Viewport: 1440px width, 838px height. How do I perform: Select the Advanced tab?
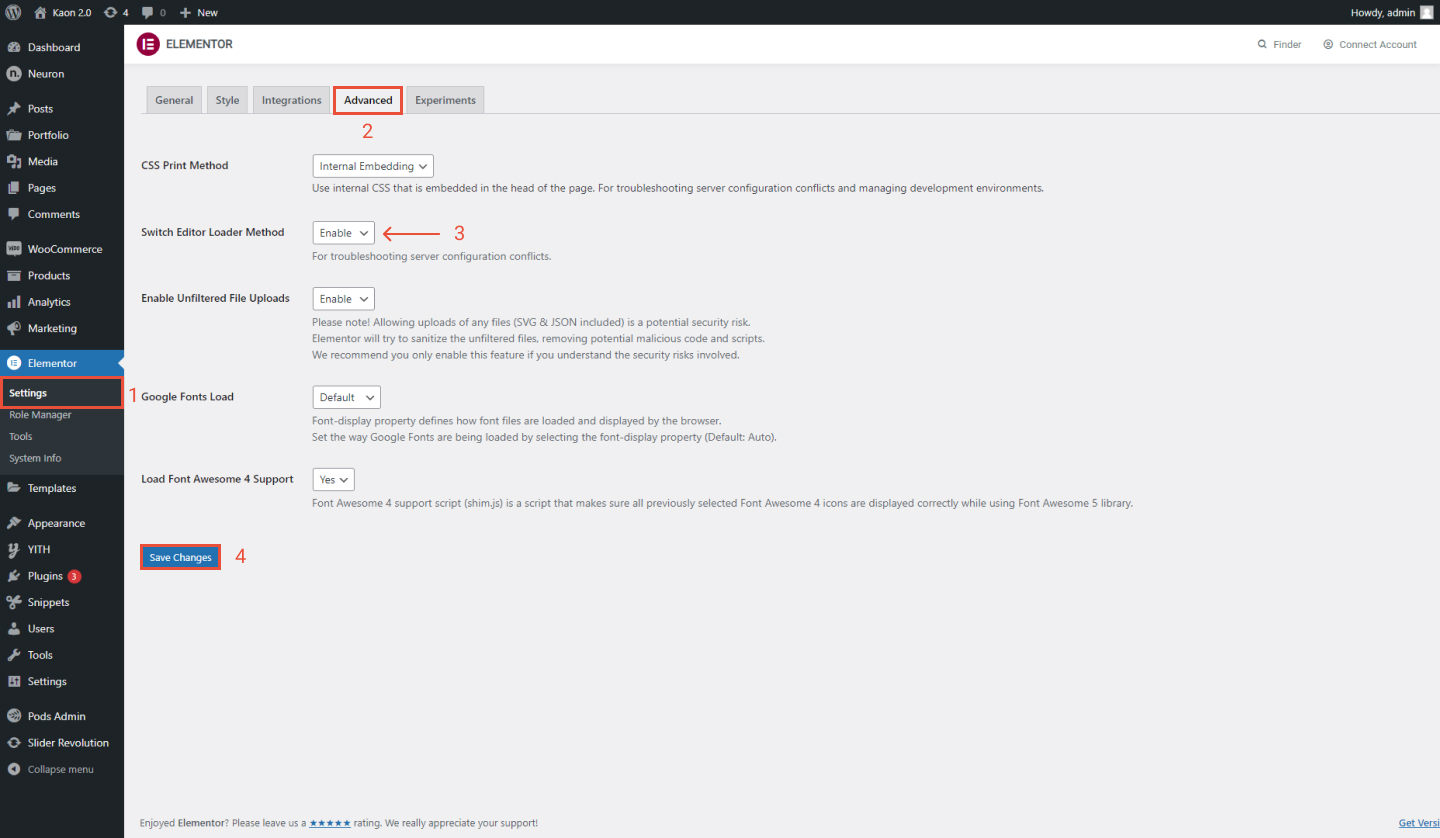click(368, 100)
